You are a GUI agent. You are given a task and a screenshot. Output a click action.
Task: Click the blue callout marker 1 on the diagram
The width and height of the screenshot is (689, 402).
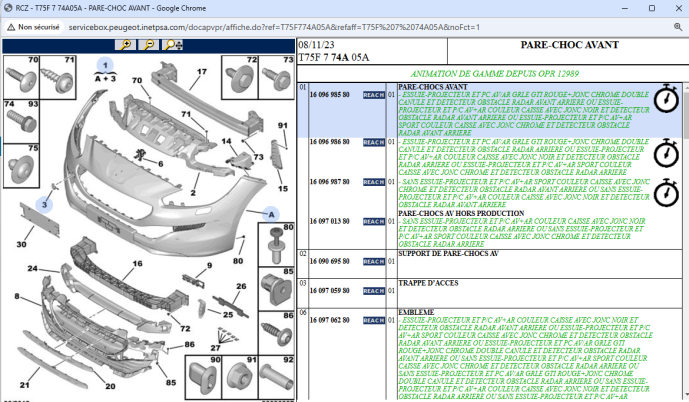[105, 65]
